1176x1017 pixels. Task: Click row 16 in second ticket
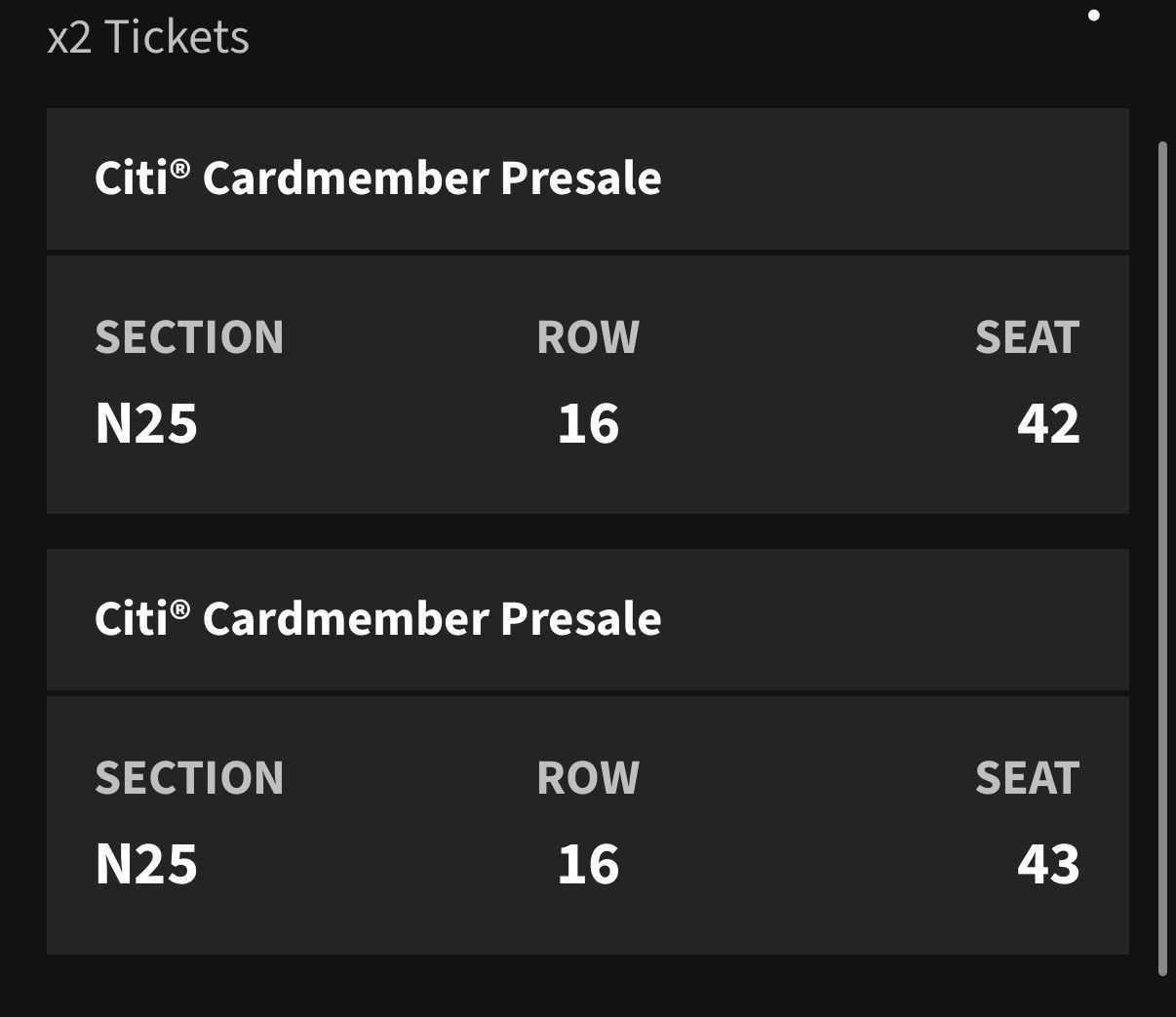point(588,865)
